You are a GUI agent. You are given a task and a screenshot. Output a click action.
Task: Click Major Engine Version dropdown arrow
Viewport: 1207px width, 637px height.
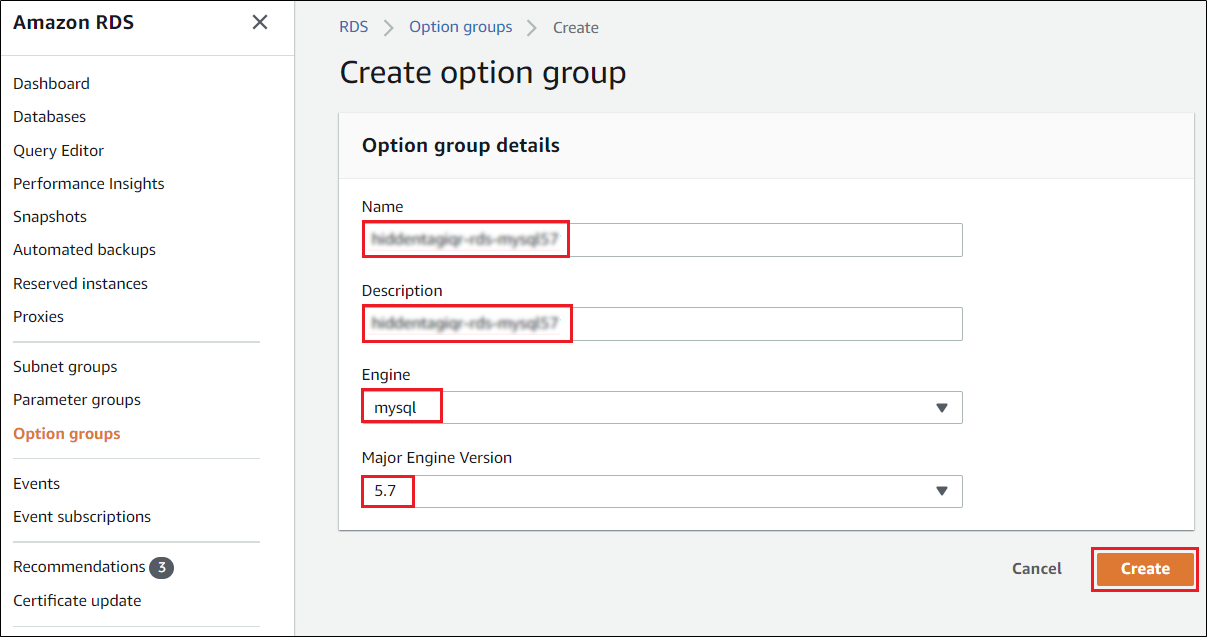941,492
